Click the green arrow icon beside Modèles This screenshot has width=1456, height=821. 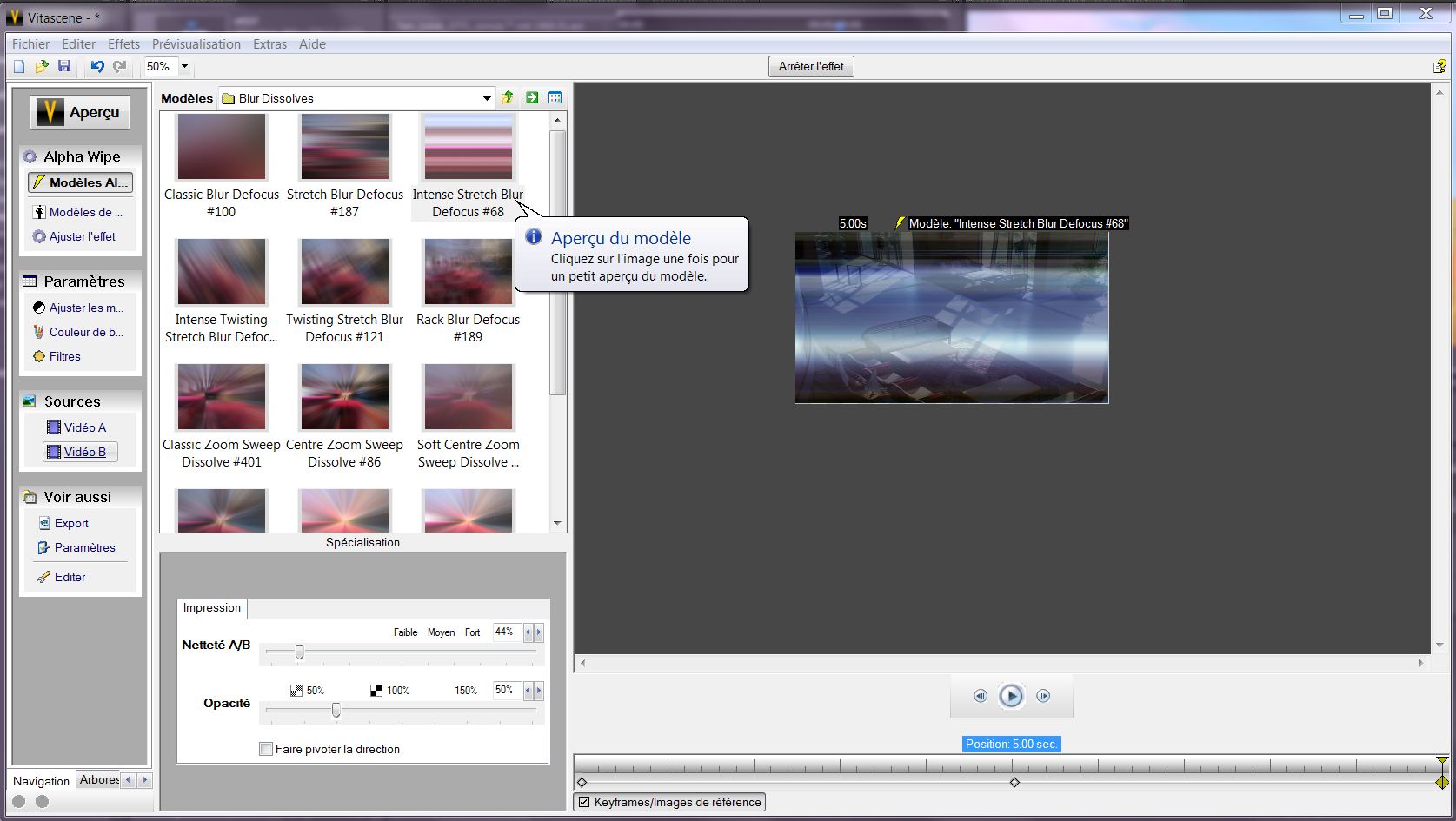tap(531, 98)
